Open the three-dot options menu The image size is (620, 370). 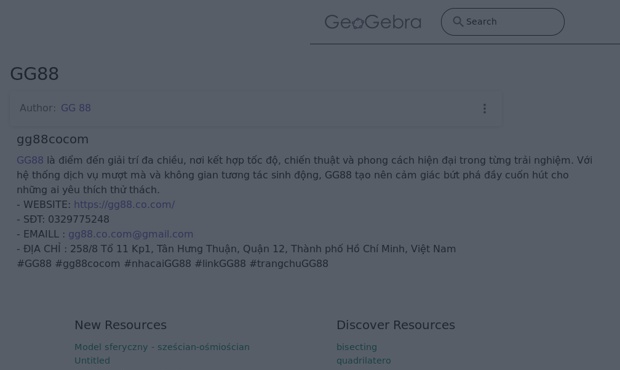484,109
